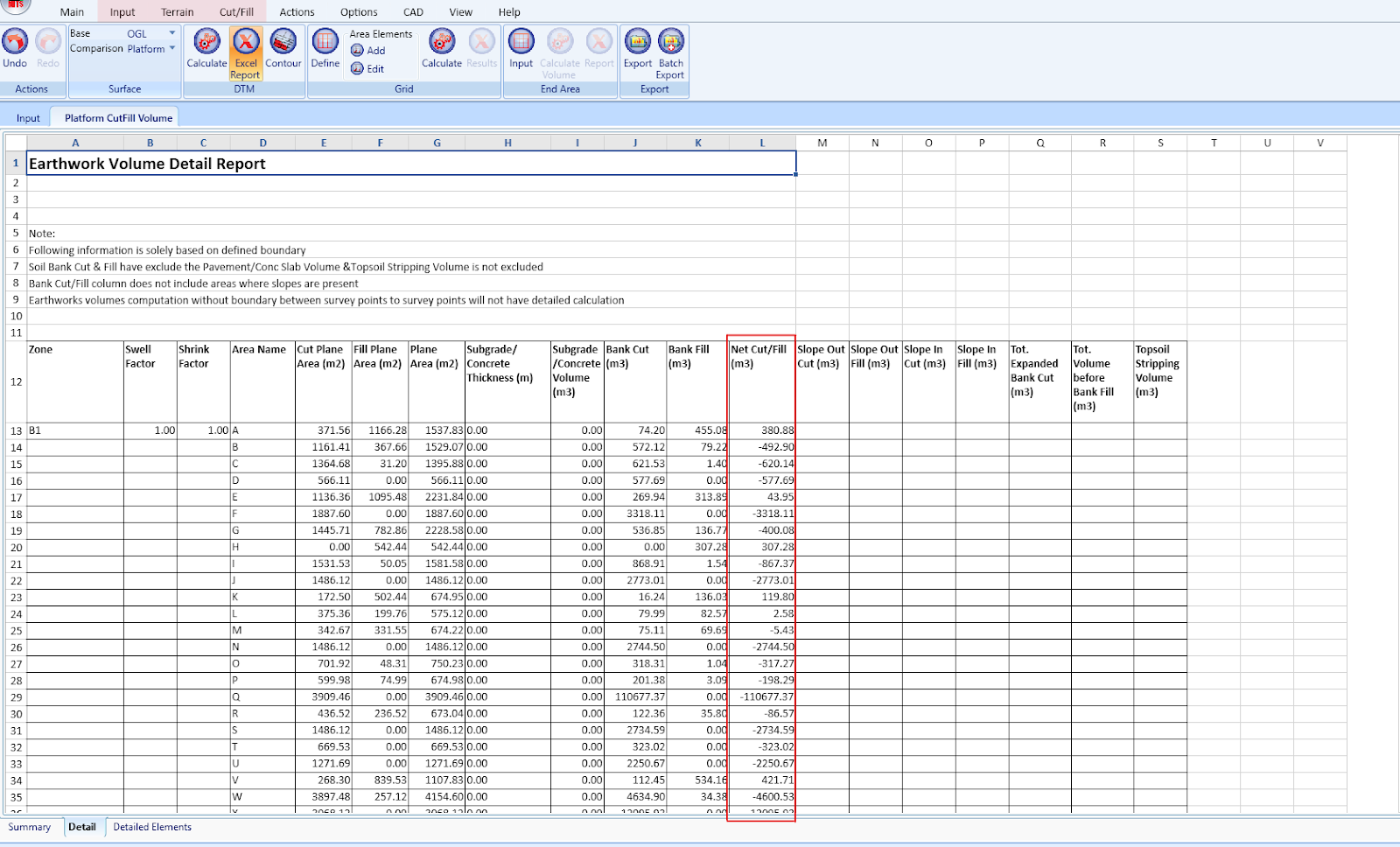The height and width of the screenshot is (847, 1400).
Task: Click the Grid Calculate icon
Action: (441, 42)
